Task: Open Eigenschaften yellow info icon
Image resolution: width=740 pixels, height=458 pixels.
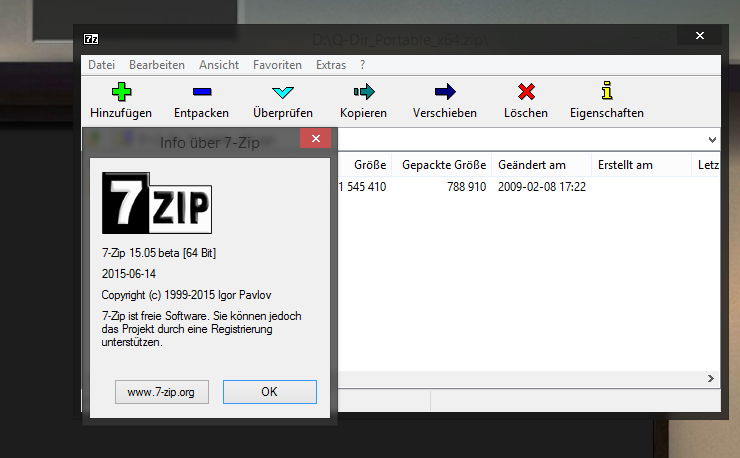Action: coord(607,91)
